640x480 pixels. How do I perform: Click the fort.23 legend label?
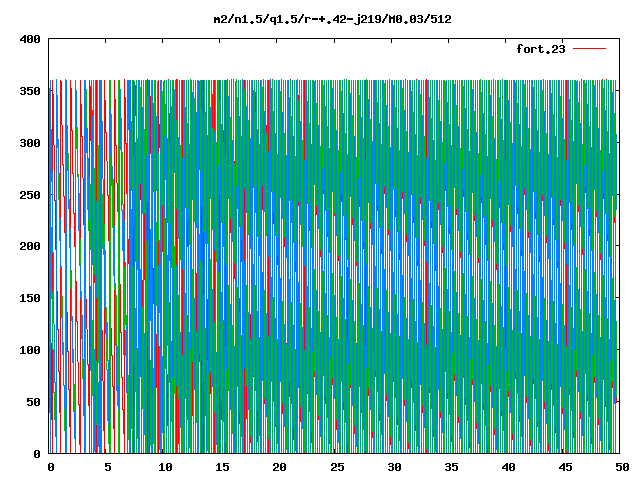[x=540, y=49]
